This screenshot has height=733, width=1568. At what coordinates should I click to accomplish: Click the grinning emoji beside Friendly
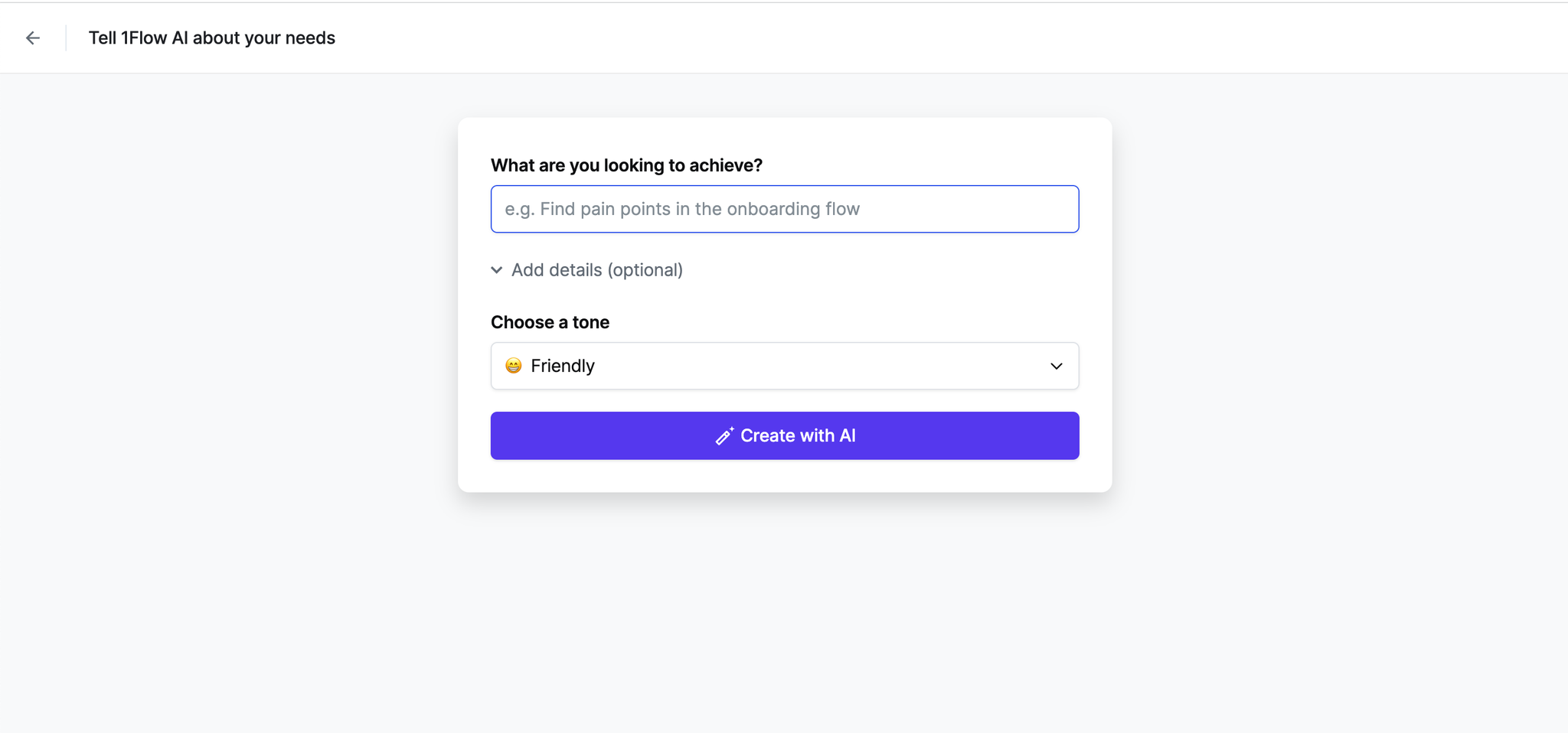[x=513, y=366]
